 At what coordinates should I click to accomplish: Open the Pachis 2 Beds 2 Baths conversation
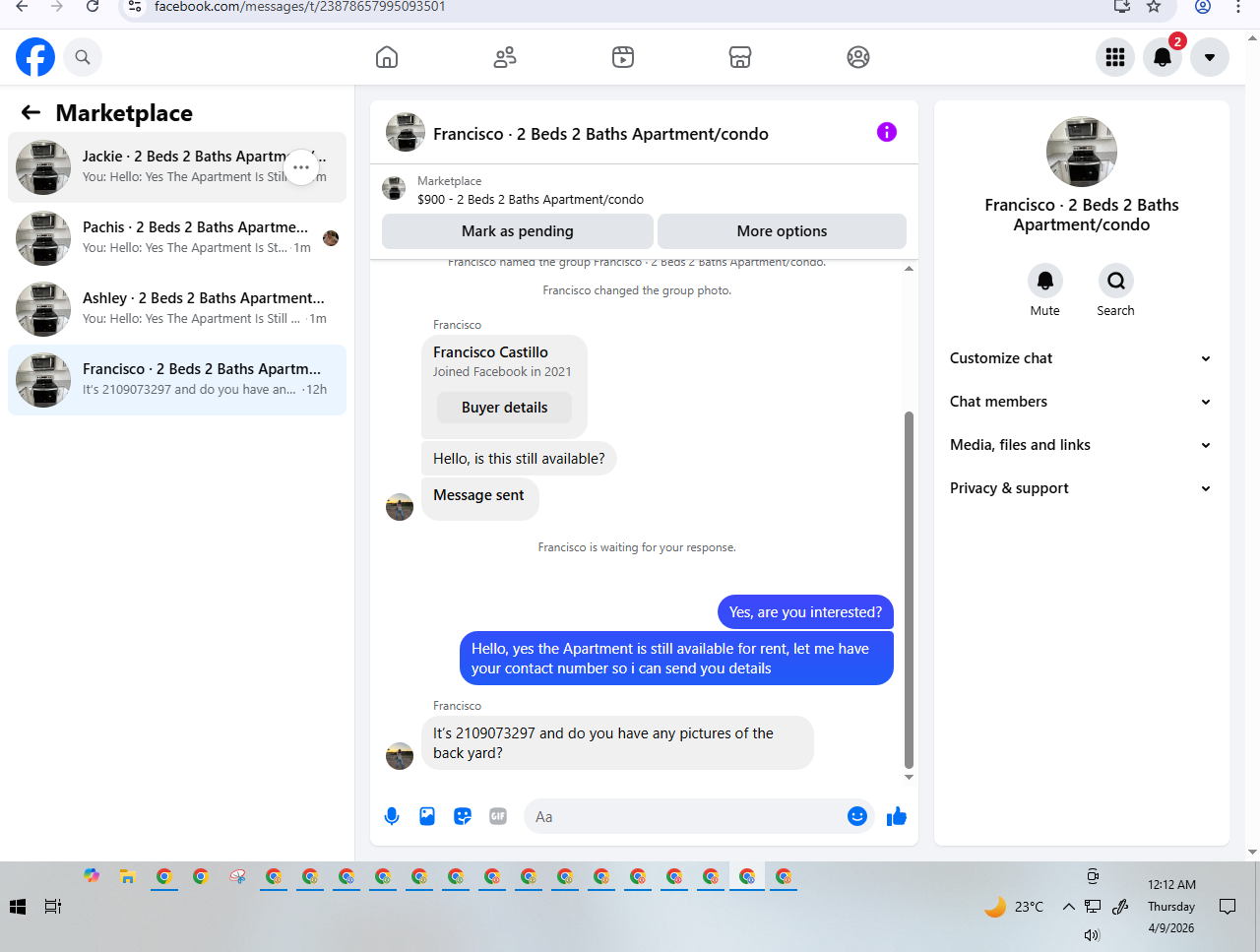pyautogui.click(x=177, y=238)
